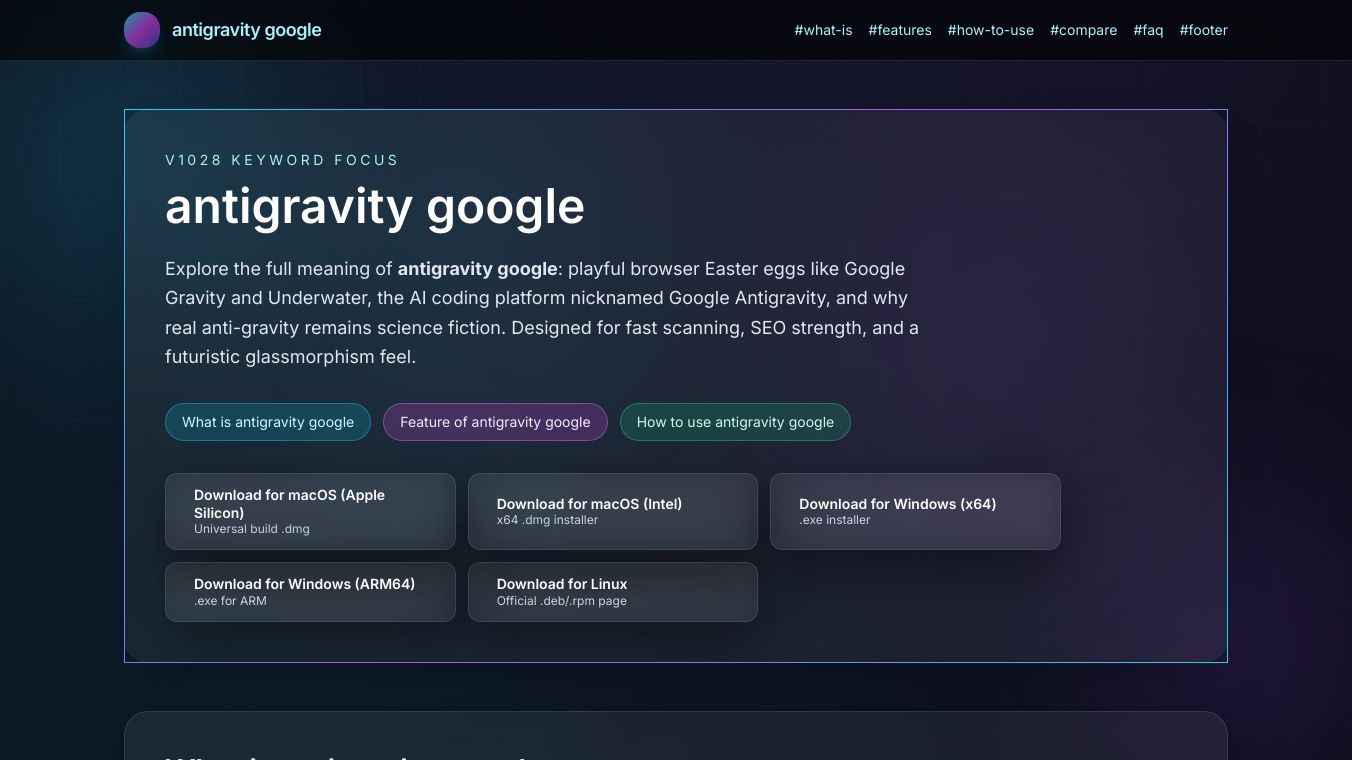This screenshot has height=760, width=1352.
Task: Jump to #footer from the header
Action: click(1203, 30)
